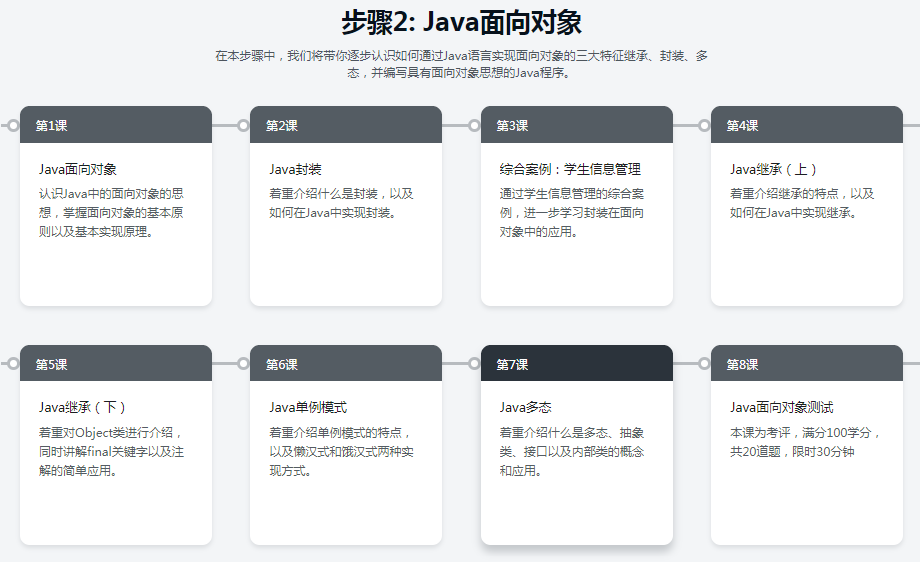Click the 第7课 card header
Viewport: 920px width, 562px height.
pyautogui.click(x=576, y=364)
